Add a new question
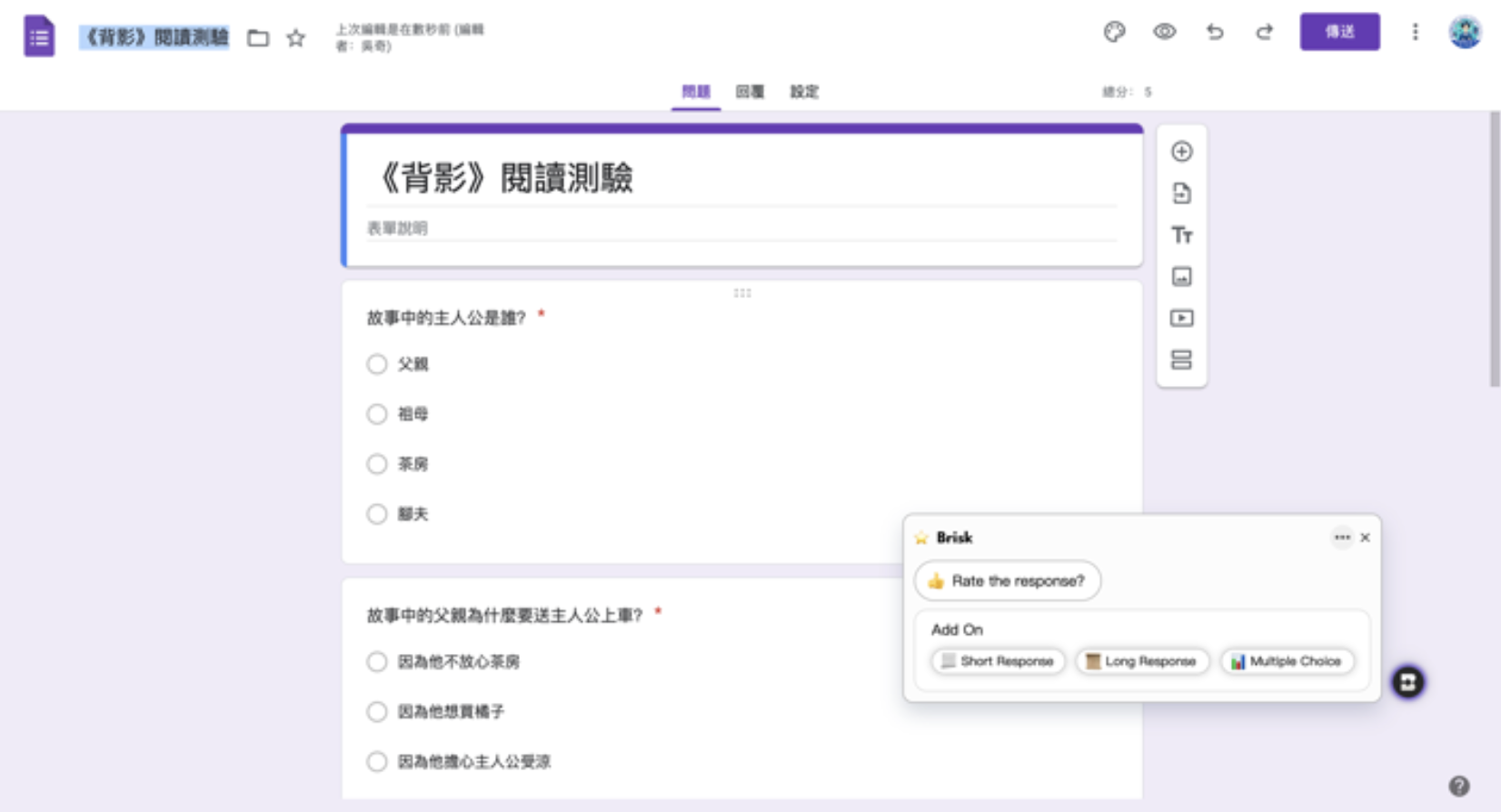 coord(1181,152)
